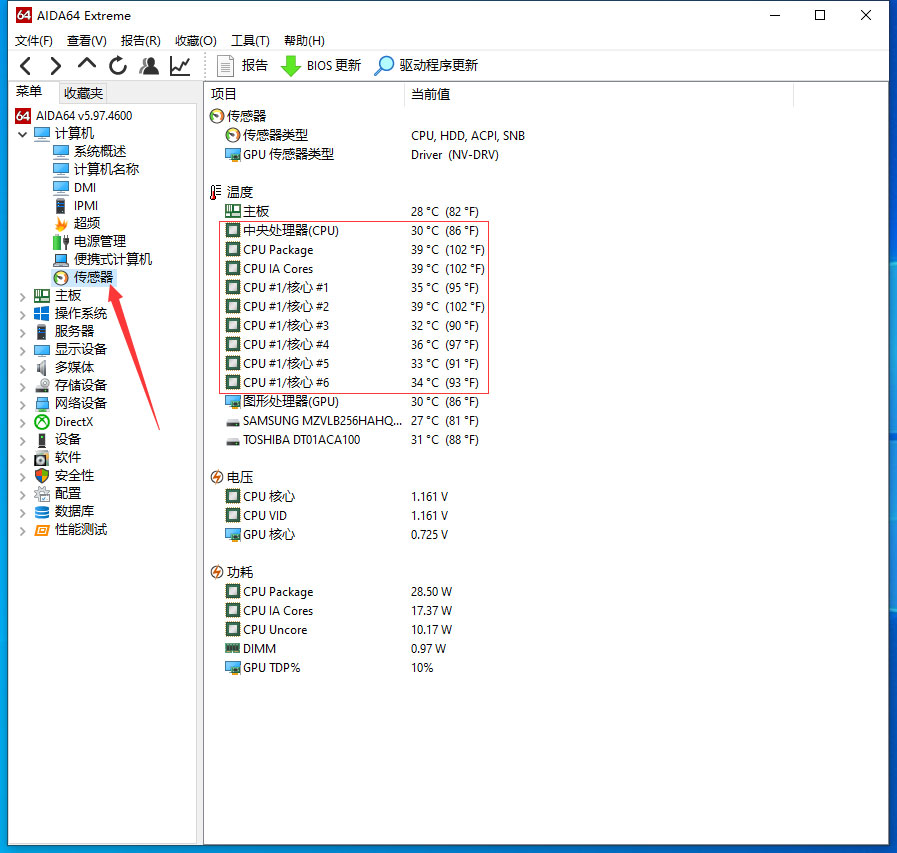897x853 pixels.
Task: Click the up-level arrow icon
Action: pyautogui.click(x=85, y=65)
